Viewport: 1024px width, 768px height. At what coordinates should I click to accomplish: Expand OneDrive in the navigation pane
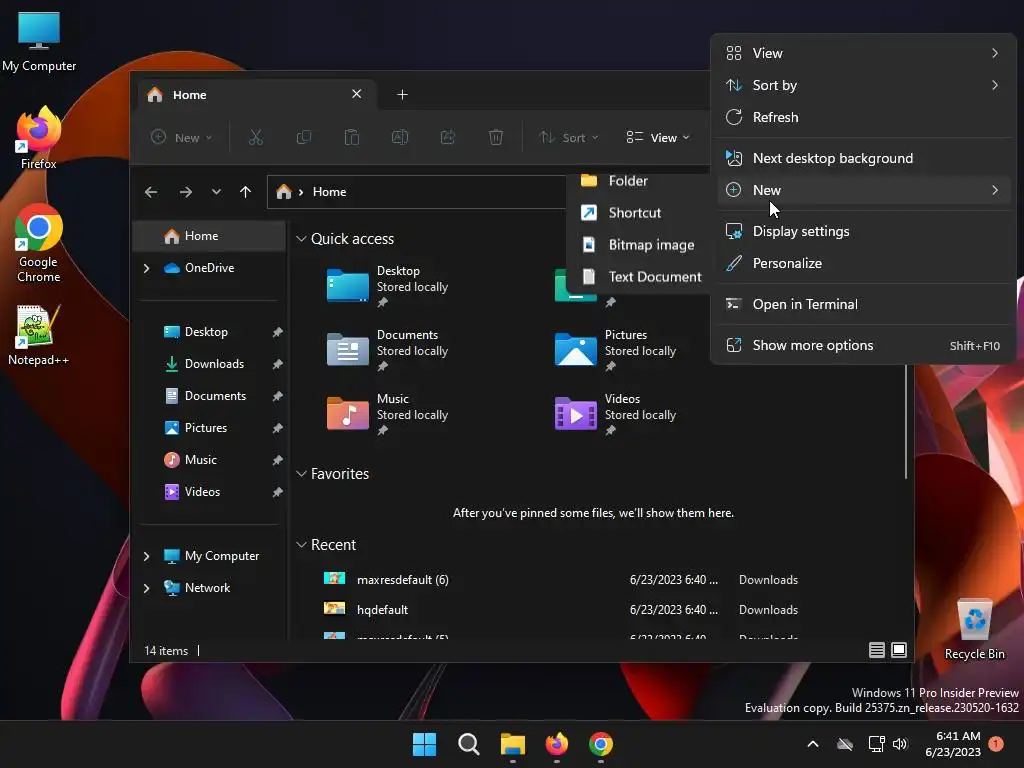pos(146,268)
